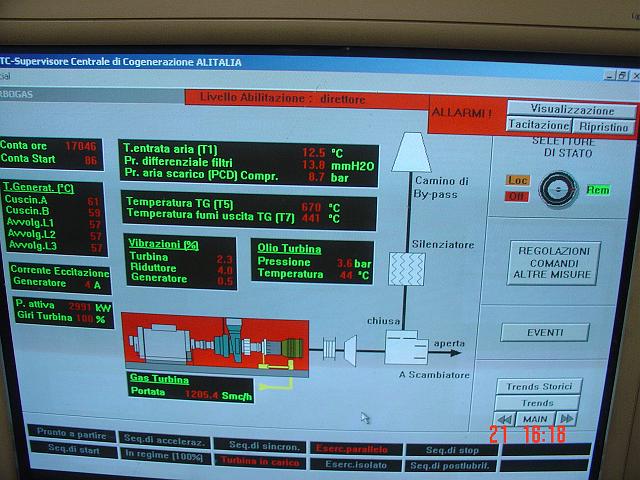Silence alarms with the Tacitazione button
640x480 pixels.
(539, 125)
